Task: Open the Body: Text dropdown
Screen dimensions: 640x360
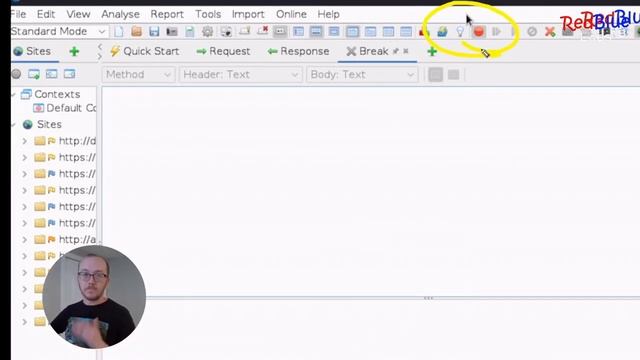Action: click(x=362, y=75)
